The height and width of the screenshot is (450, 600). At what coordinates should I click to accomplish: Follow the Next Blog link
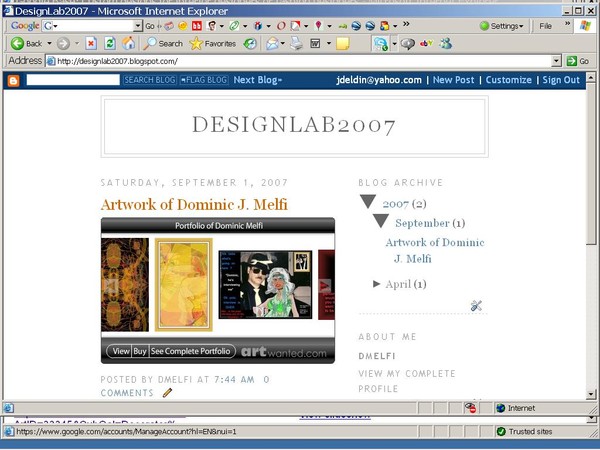(258, 80)
